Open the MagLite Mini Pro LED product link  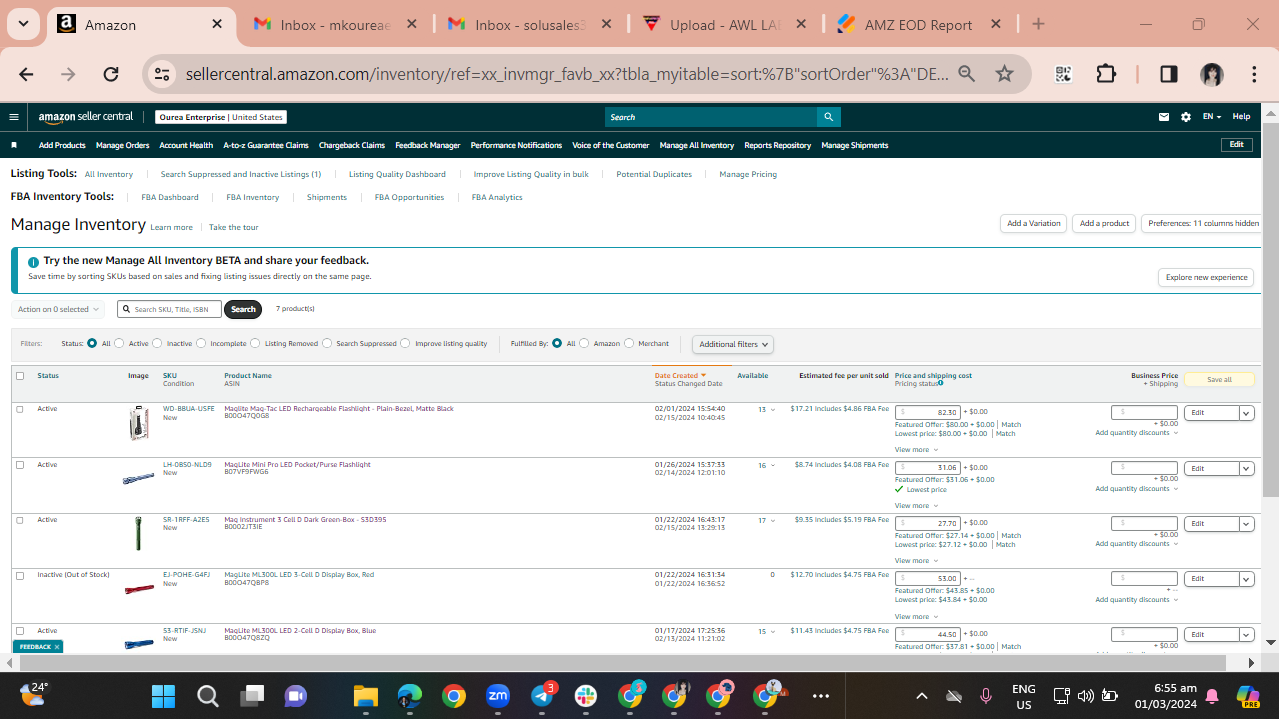(x=297, y=464)
